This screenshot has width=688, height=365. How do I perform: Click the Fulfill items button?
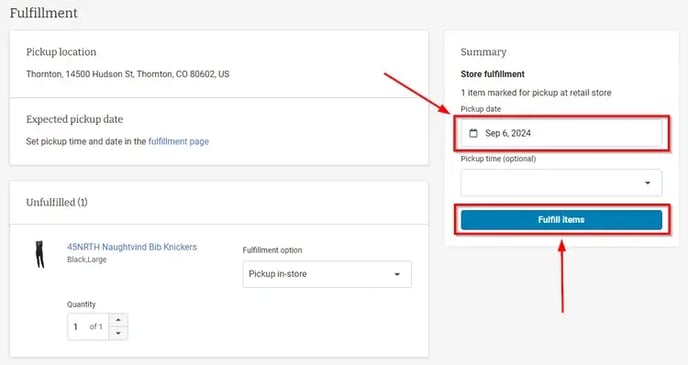(561, 219)
